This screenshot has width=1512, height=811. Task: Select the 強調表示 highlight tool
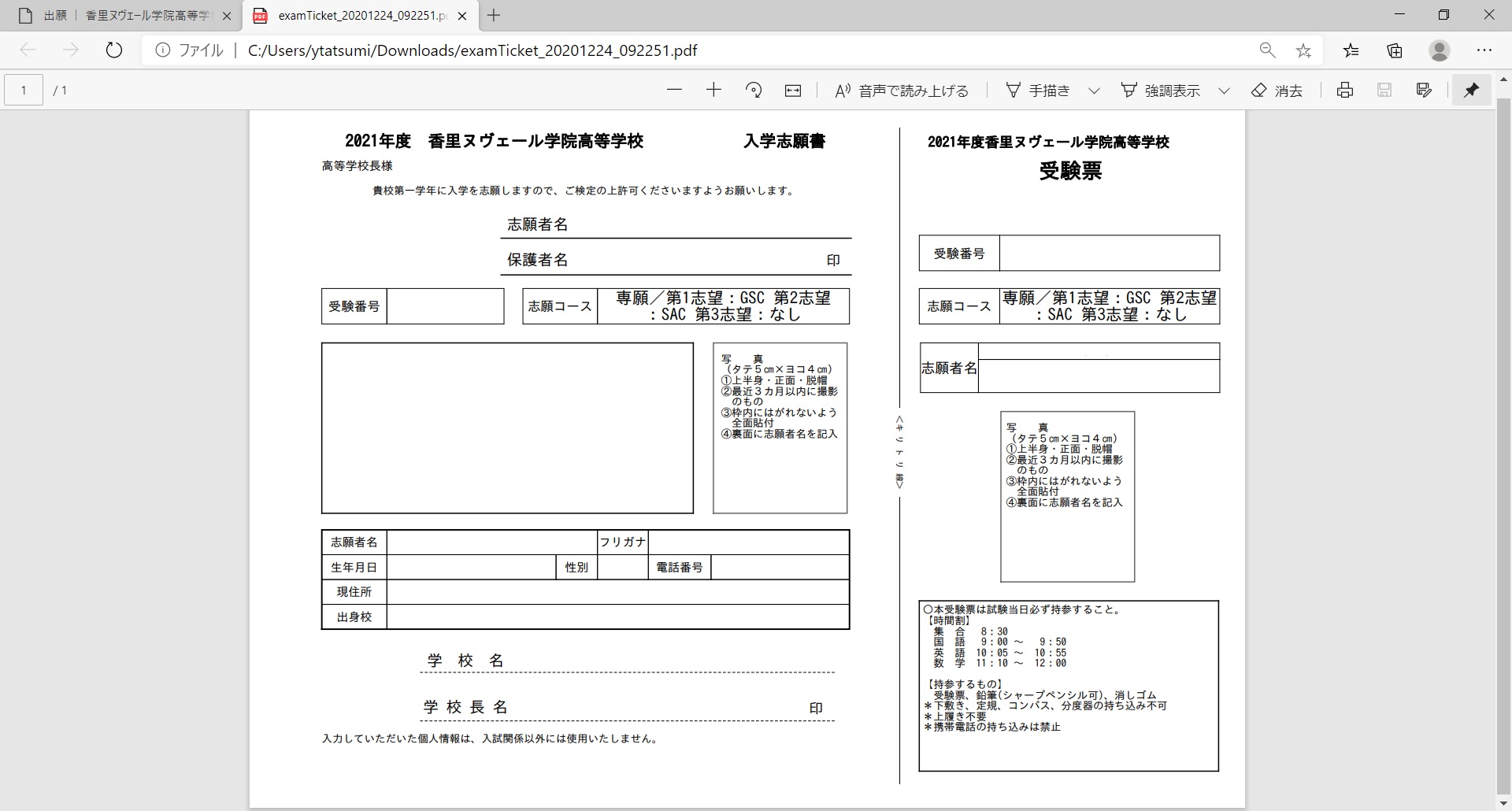pos(1161,91)
